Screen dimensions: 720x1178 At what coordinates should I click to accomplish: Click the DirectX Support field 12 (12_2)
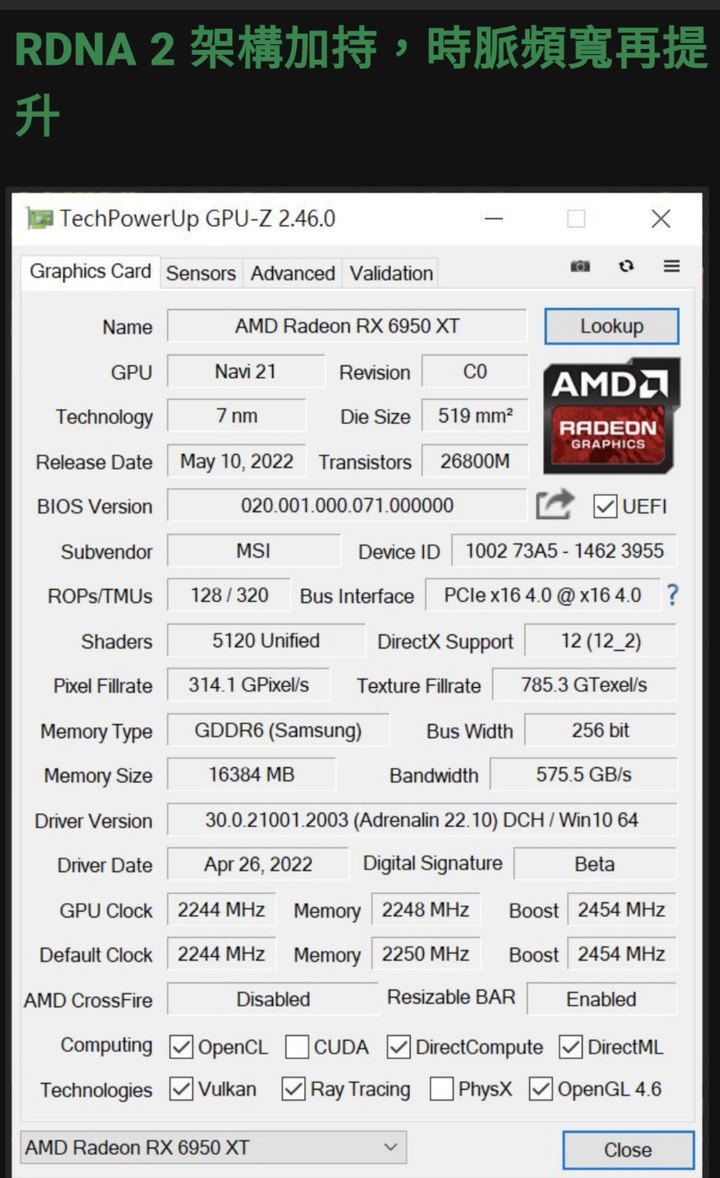601,640
